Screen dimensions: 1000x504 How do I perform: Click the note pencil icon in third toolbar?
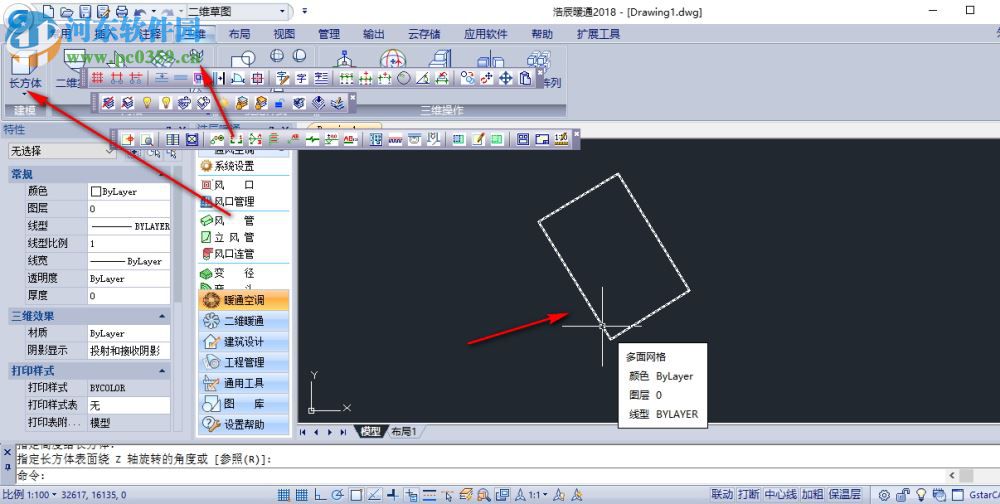coord(478,139)
